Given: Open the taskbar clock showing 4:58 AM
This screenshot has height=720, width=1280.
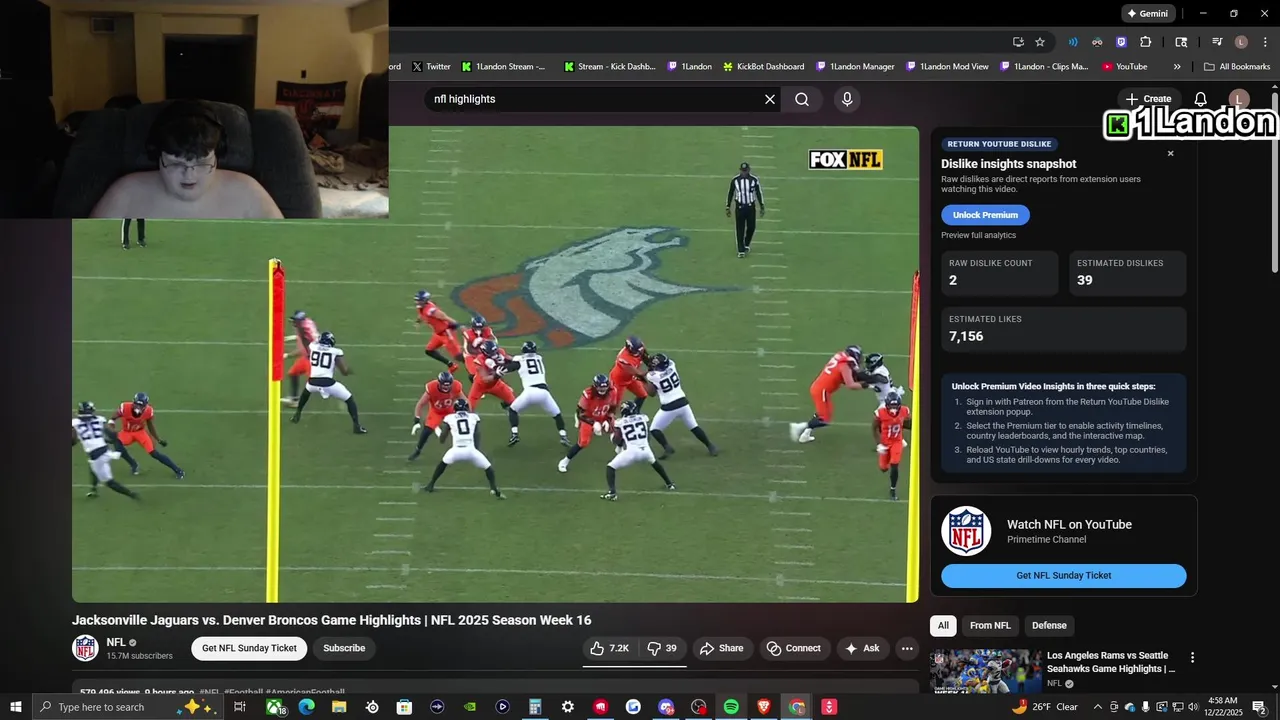Looking at the screenshot, I should point(1224,707).
